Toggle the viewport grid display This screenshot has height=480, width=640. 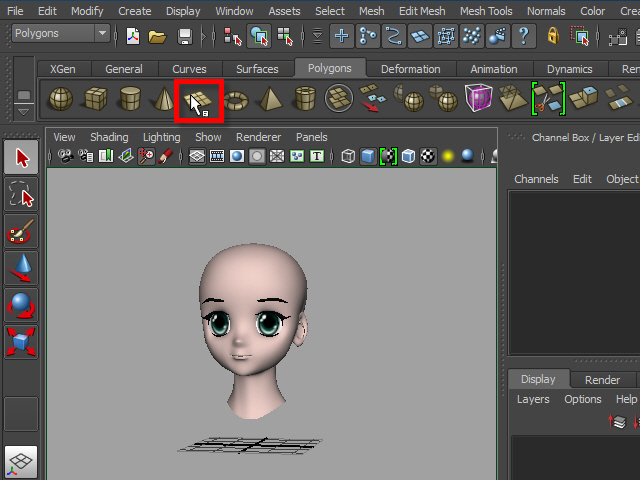pyautogui.click(x=197, y=156)
